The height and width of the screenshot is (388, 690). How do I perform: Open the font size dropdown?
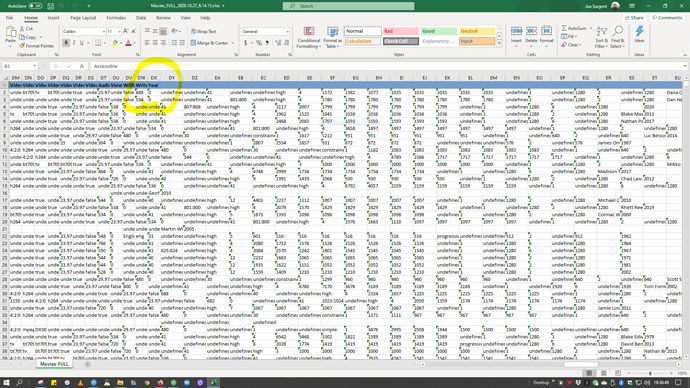point(119,32)
